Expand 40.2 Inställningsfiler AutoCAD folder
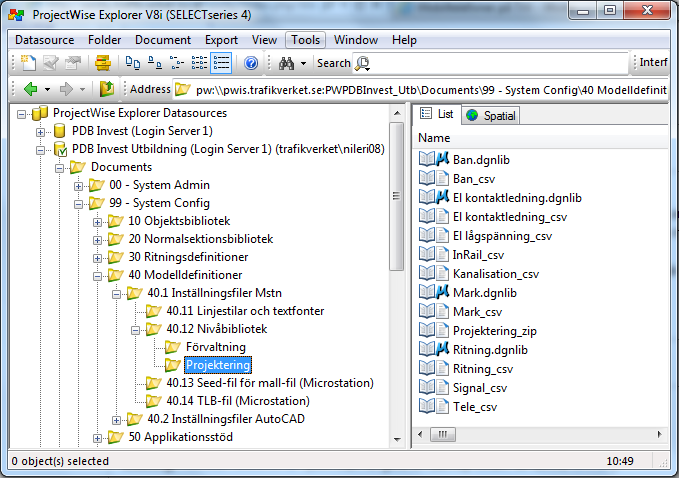The height and width of the screenshot is (478, 679). coord(116,420)
